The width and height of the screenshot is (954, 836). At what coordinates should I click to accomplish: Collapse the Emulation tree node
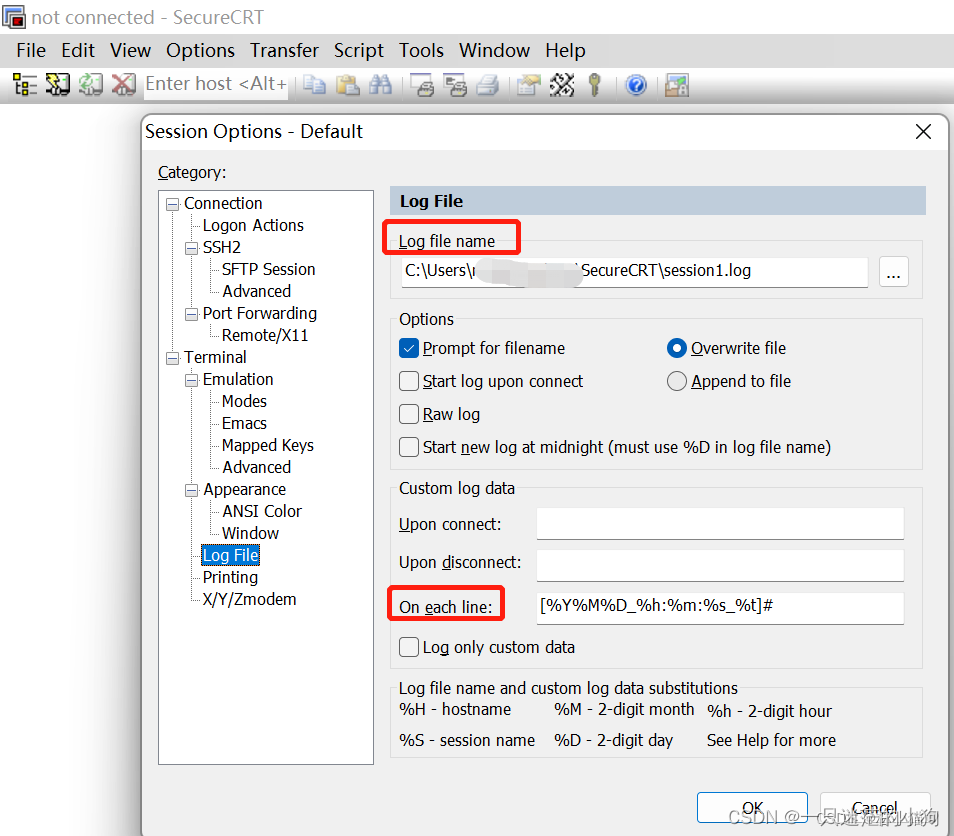coord(192,380)
